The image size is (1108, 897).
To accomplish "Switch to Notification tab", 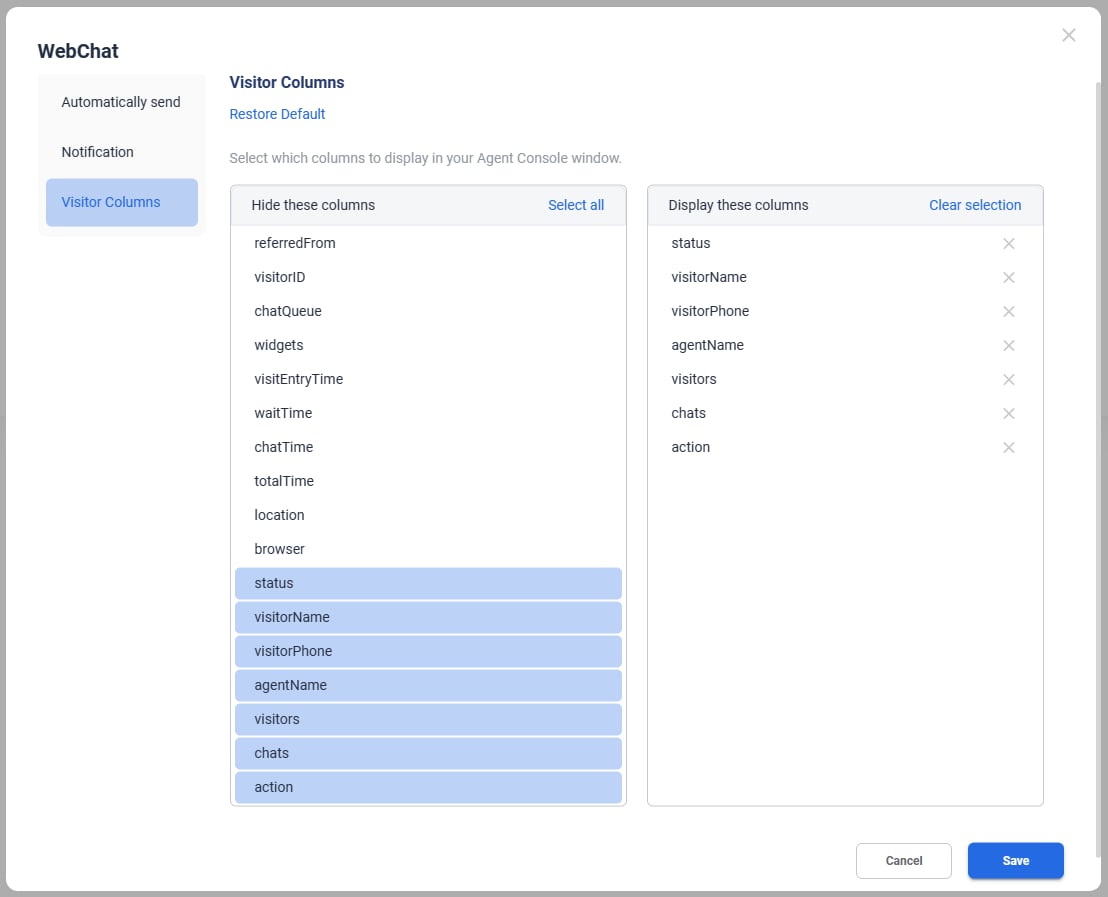I will pos(97,152).
